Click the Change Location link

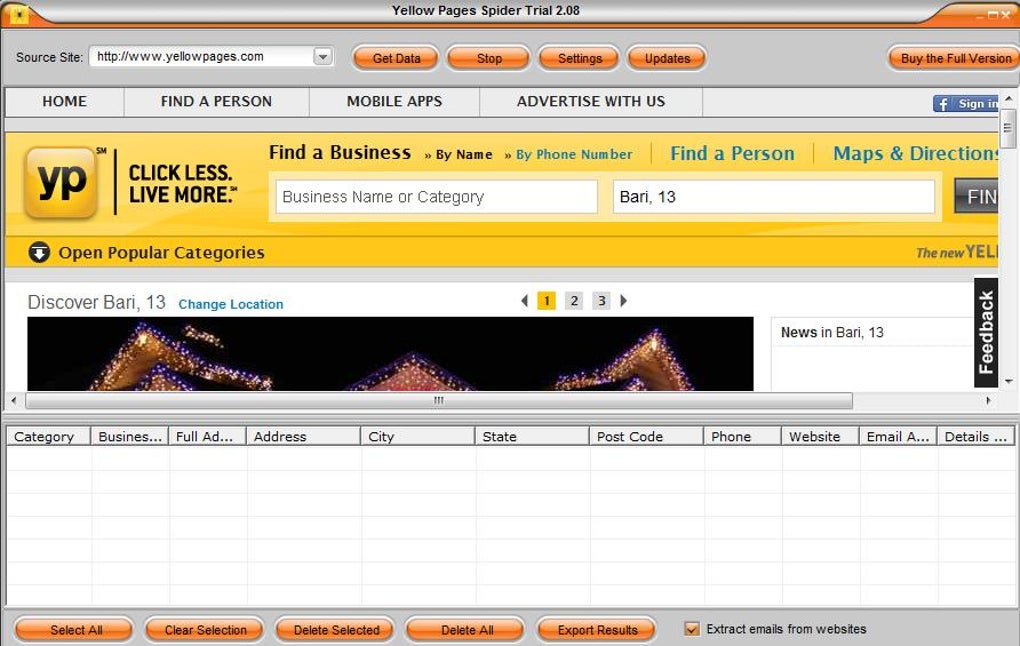click(x=231, y=304)
